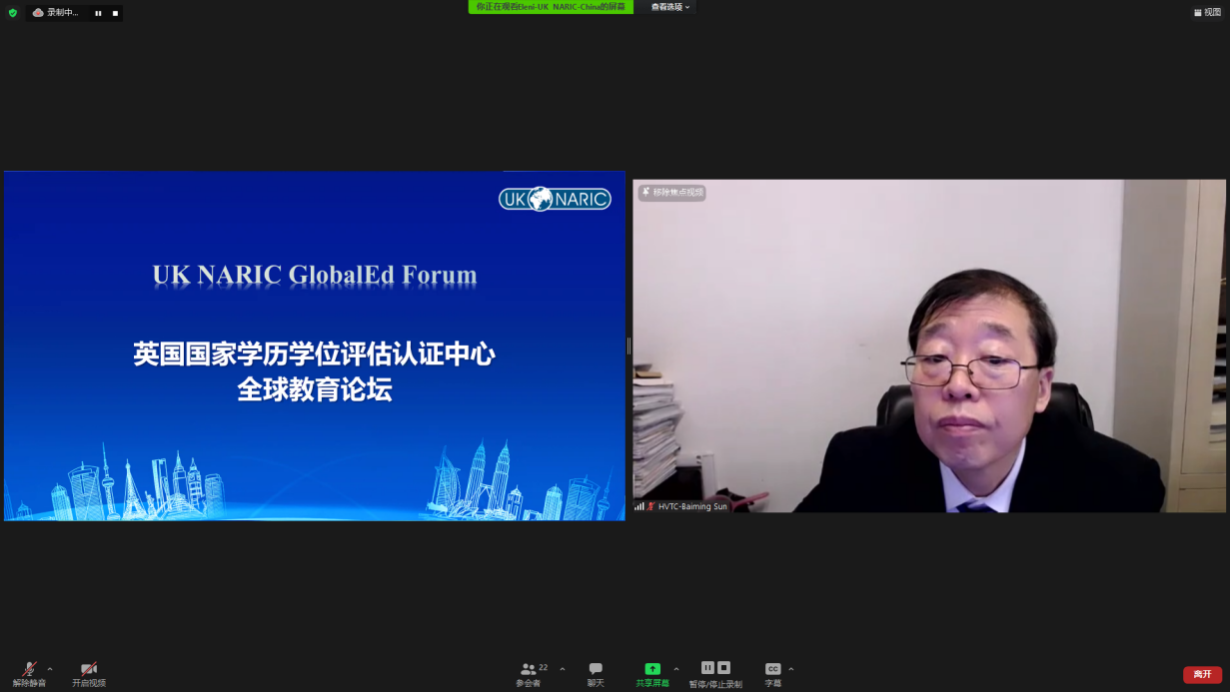This screenshot has width=1230, height=692.
Task: Open the 视图 view layout button
Action: click(1207, 13)
